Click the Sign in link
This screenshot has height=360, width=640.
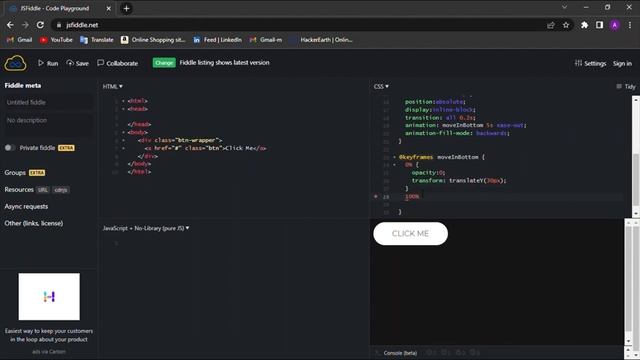tap(622, 63)
